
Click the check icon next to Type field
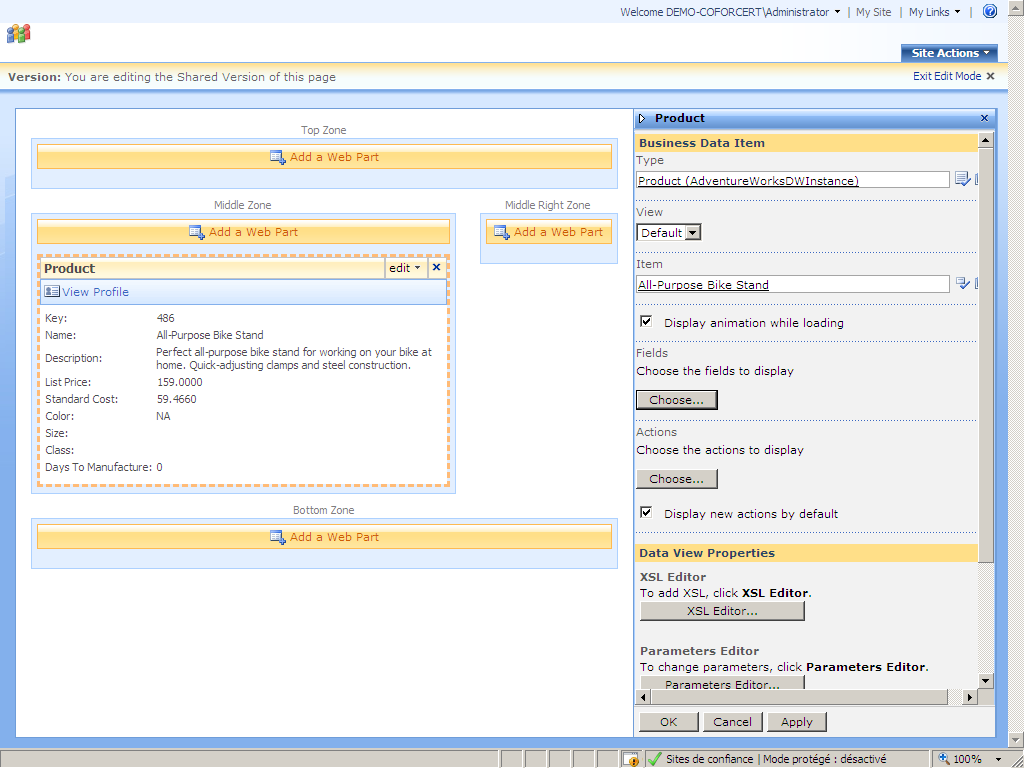point(962,179)
